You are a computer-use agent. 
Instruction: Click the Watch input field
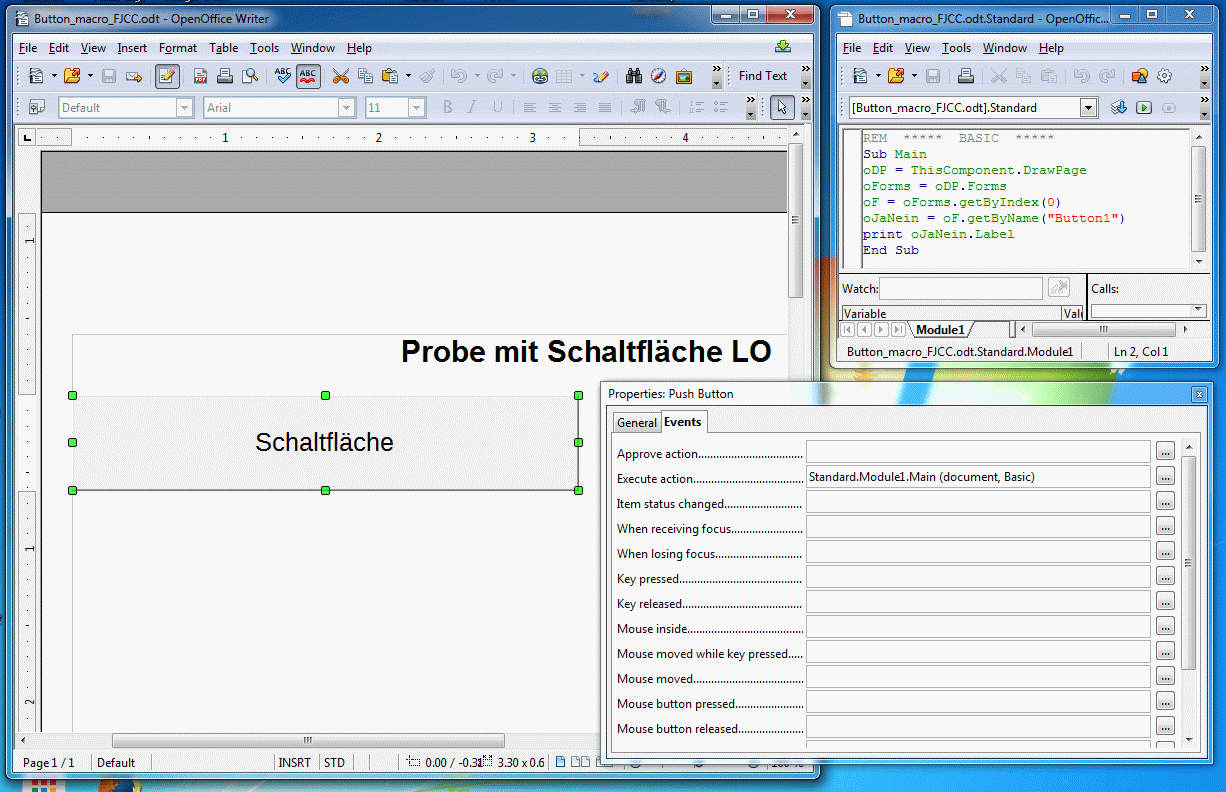click(960, 289)
